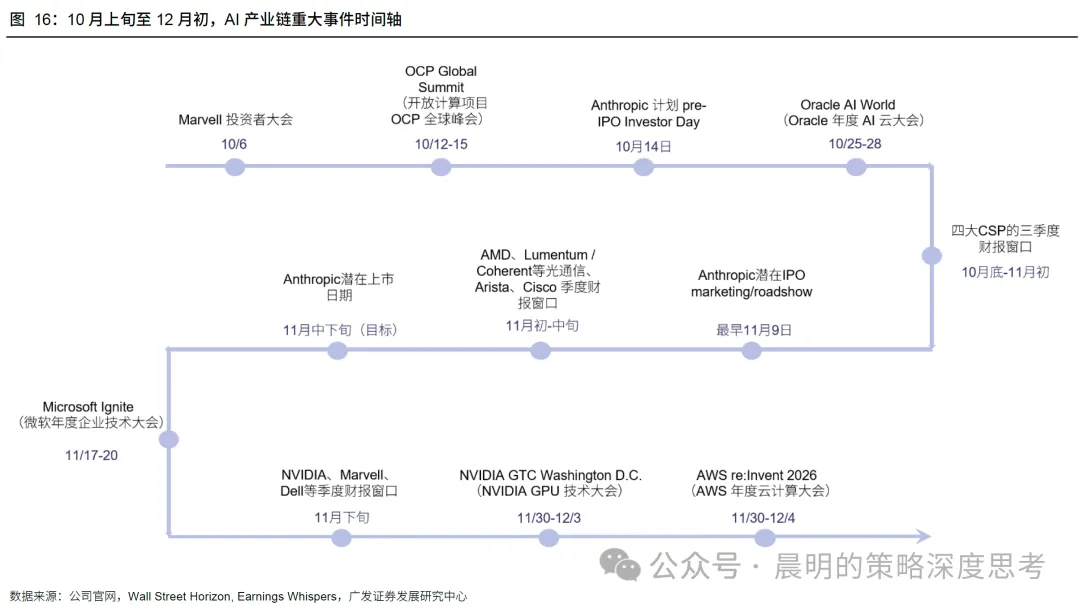Select the '11/30-12/4' date text
The width and height of the screenshot is (1080, 609).
click(x=763, y=518)
